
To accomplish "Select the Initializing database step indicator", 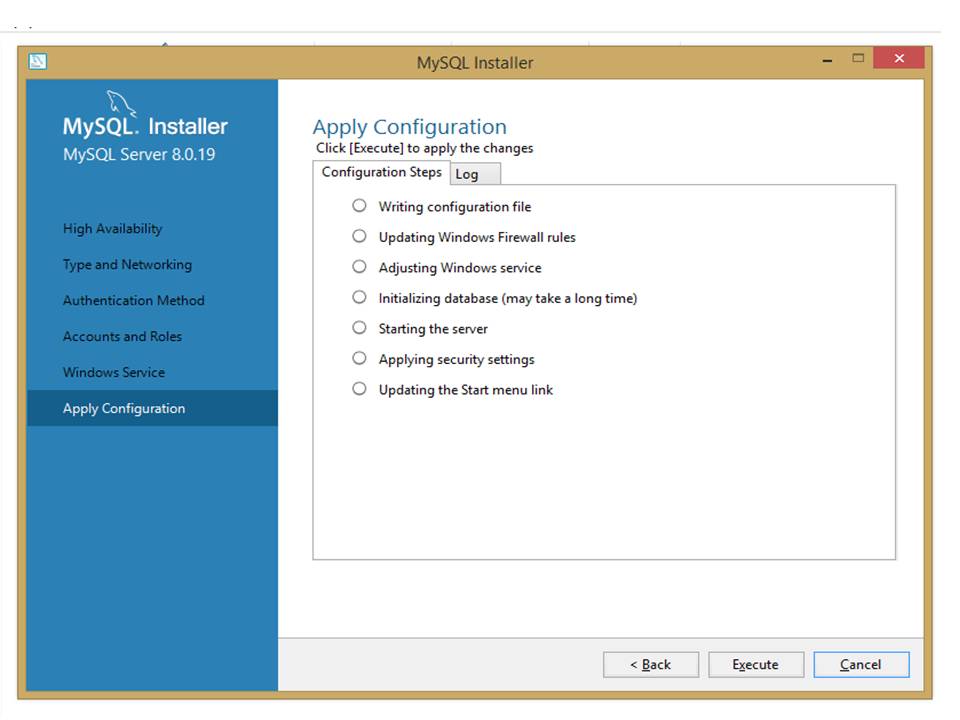I will (359, 298).
